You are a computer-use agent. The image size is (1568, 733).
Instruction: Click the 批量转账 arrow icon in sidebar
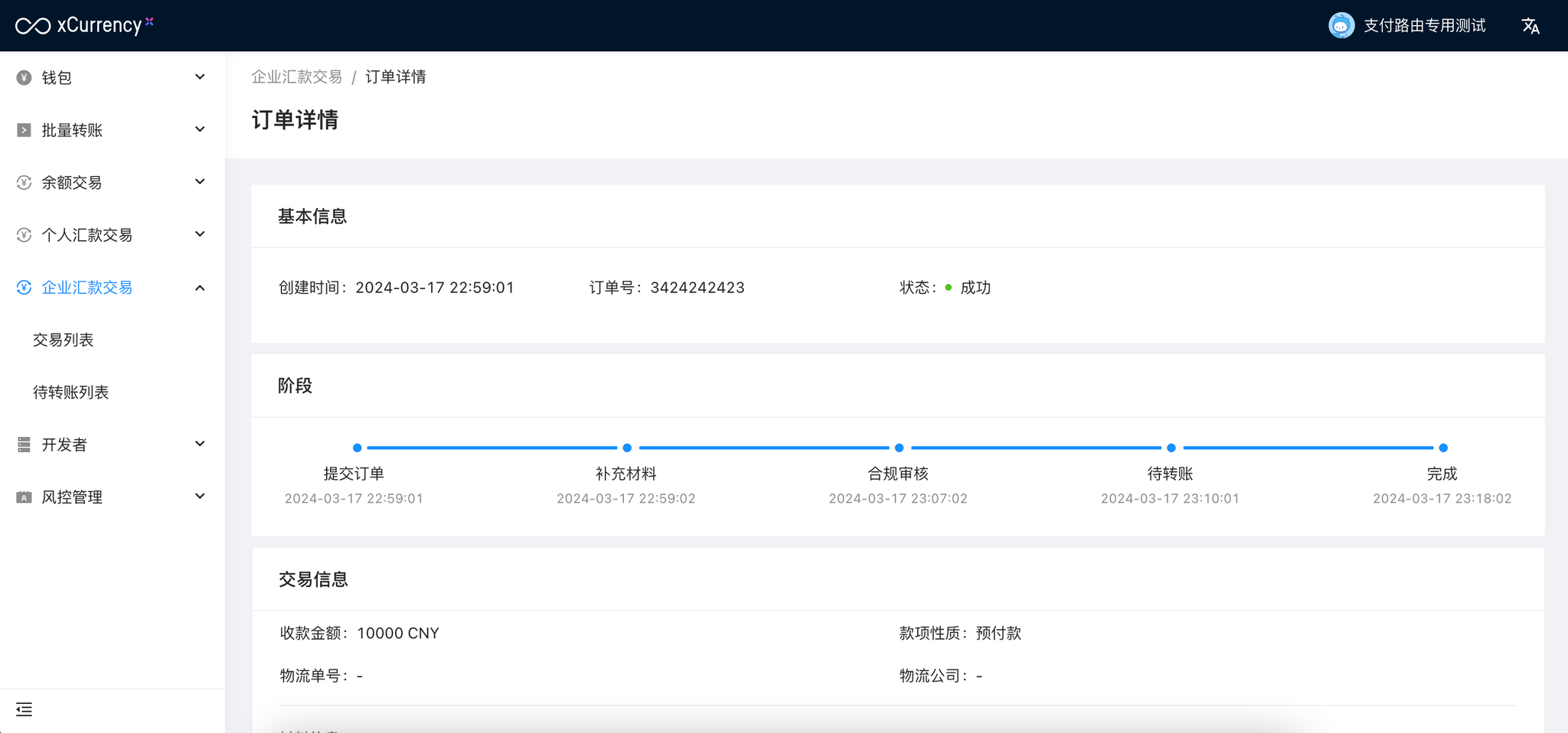(x=24, y=130)
